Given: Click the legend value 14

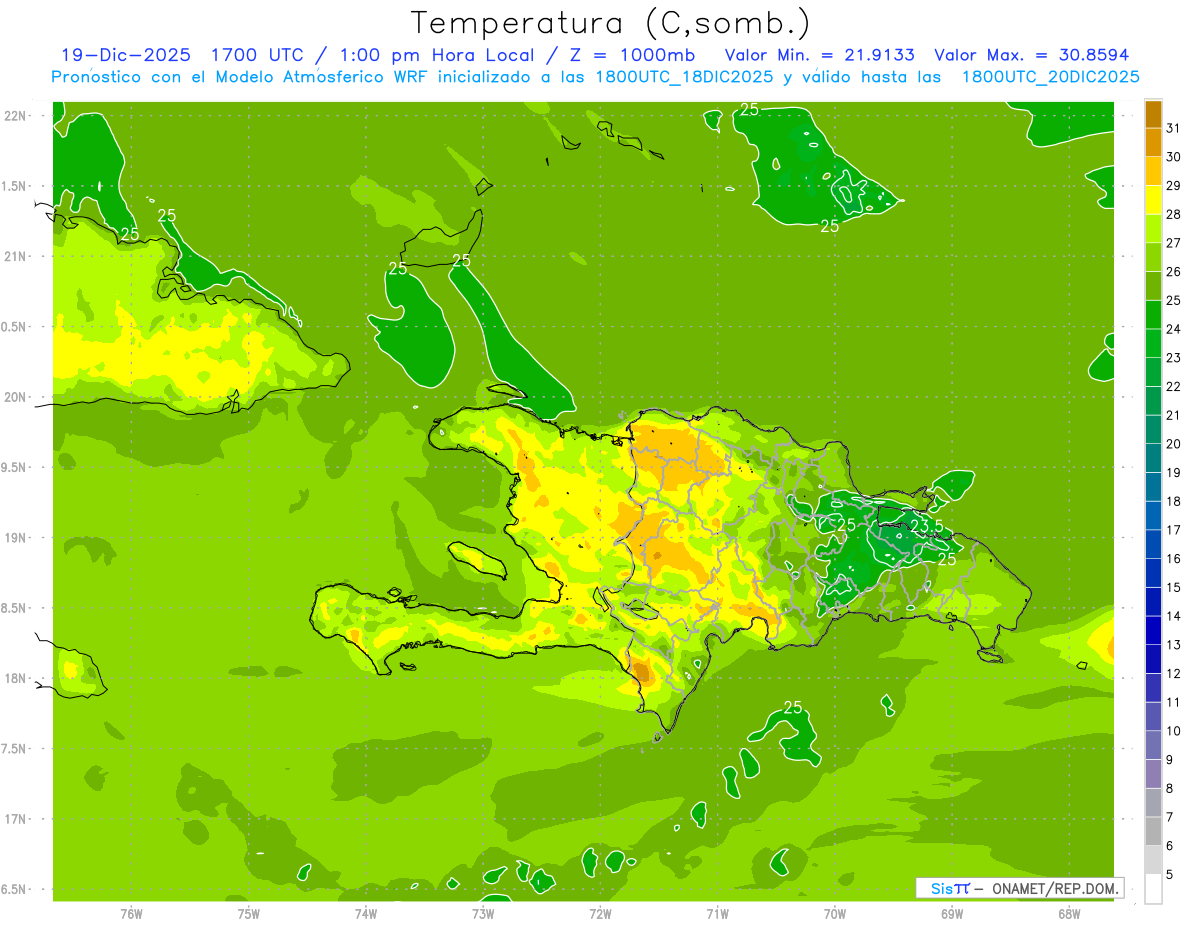Looking at the screenshot, I should (x=1174, y=616).
